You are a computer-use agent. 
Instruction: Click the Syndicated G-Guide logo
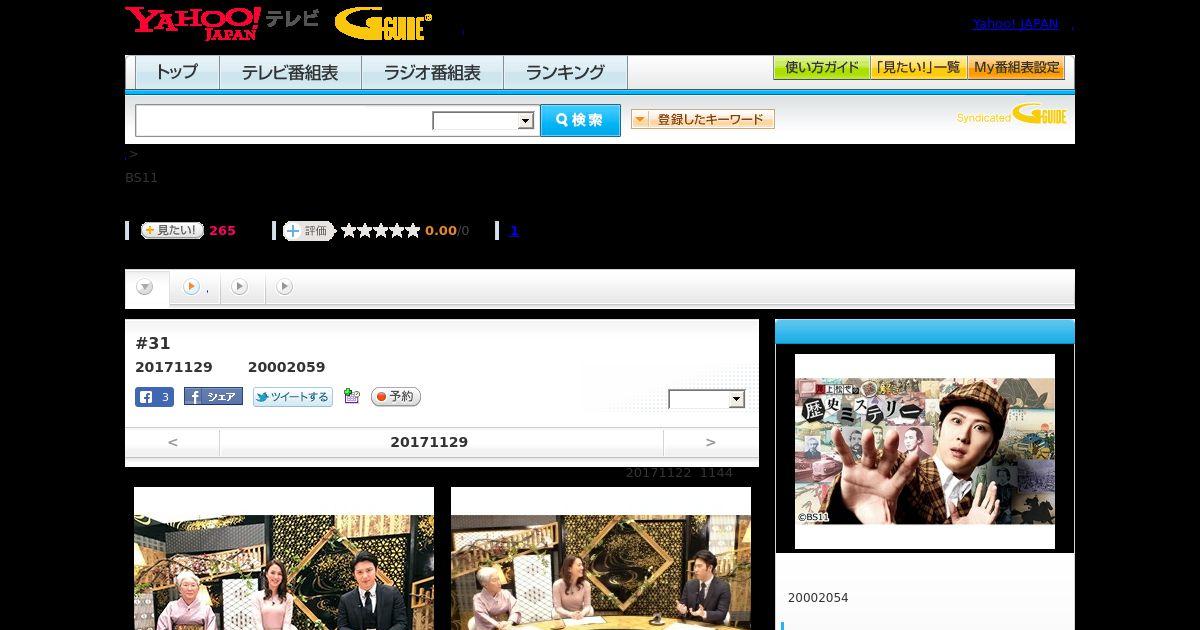point(1011,115)
